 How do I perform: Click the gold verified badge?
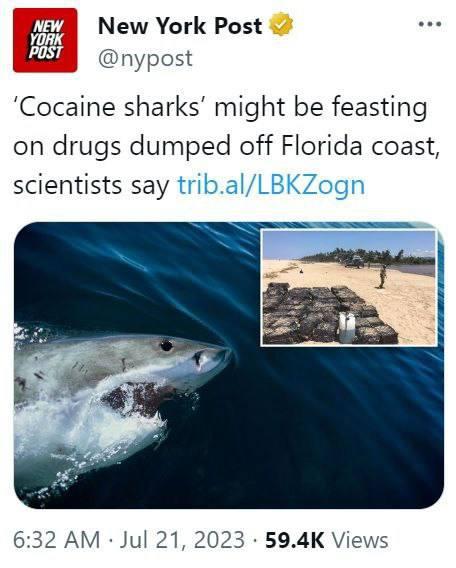click(x=281, y=24)
